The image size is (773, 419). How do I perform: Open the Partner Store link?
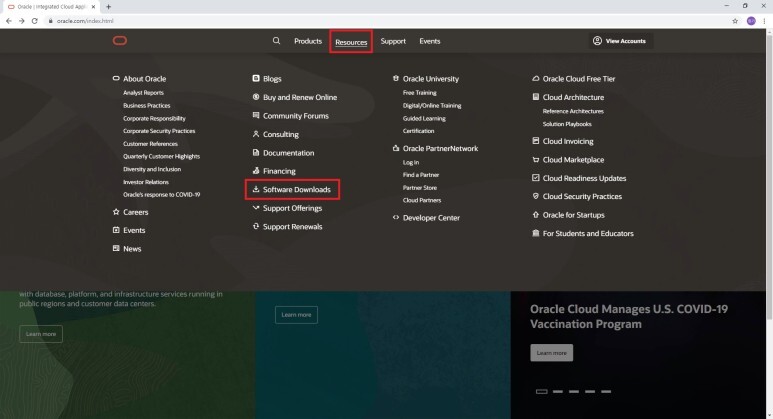tap(420, 187)
